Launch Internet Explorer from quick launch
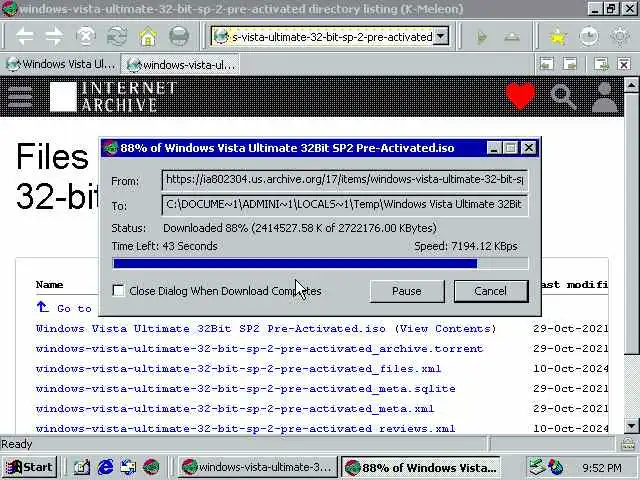Viewport: 640px width, 480px height. tap(105, 467)
